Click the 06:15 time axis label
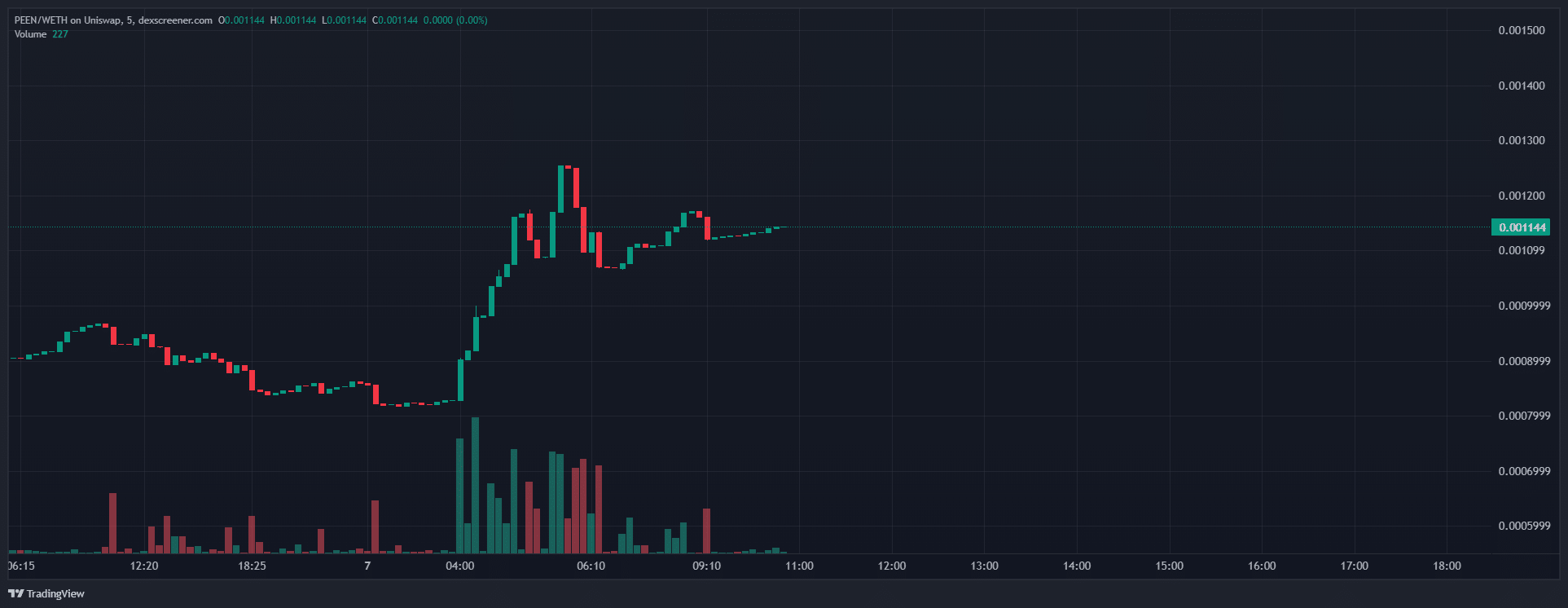Image resolution: width=1568 pixels, height=608 pixels. 21,566
